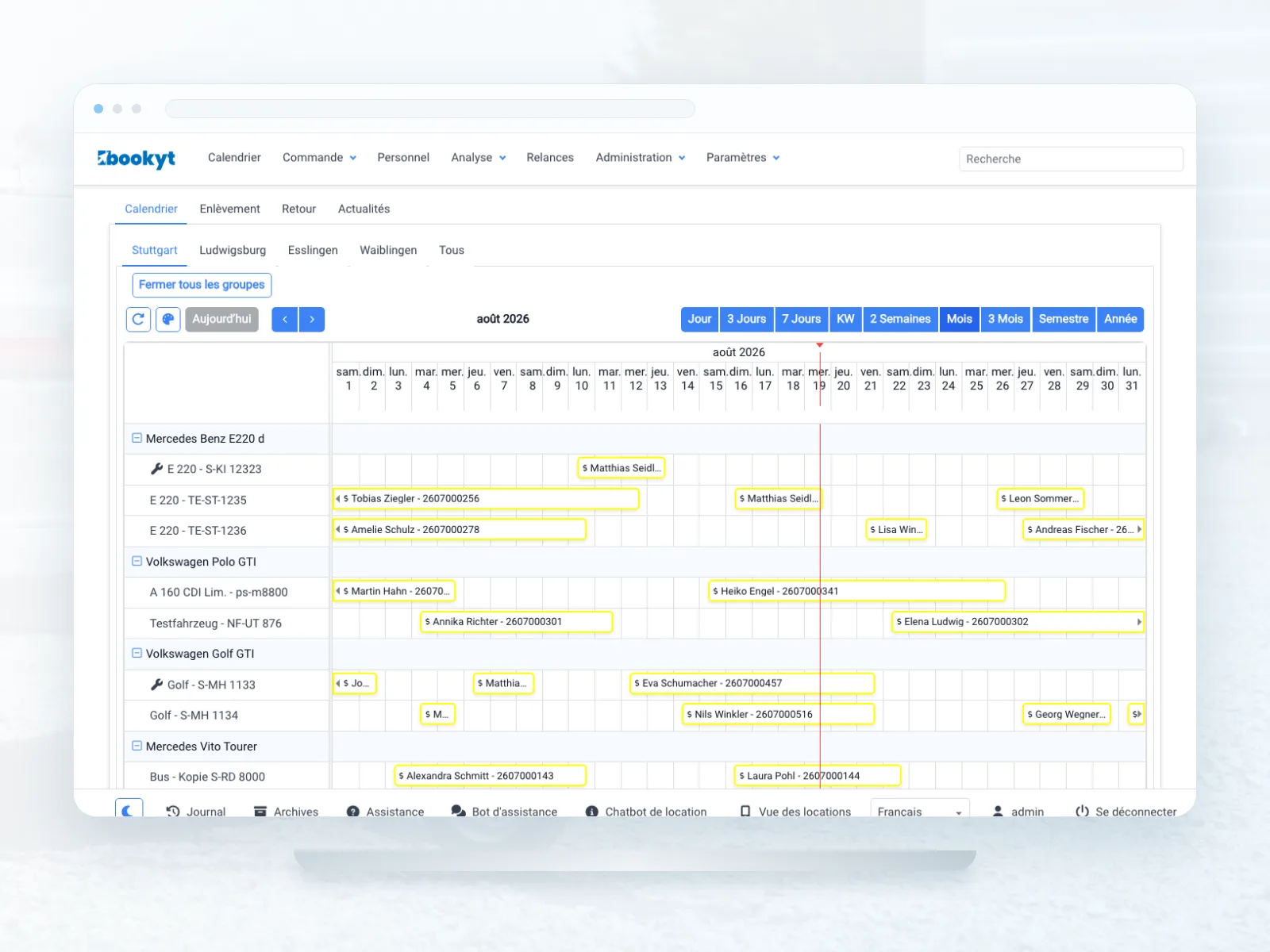Viewport: 1270px width, 952px height.
Task: Collapse the Volkswagen Polo GTI group
Action: (x=137, y=561)
